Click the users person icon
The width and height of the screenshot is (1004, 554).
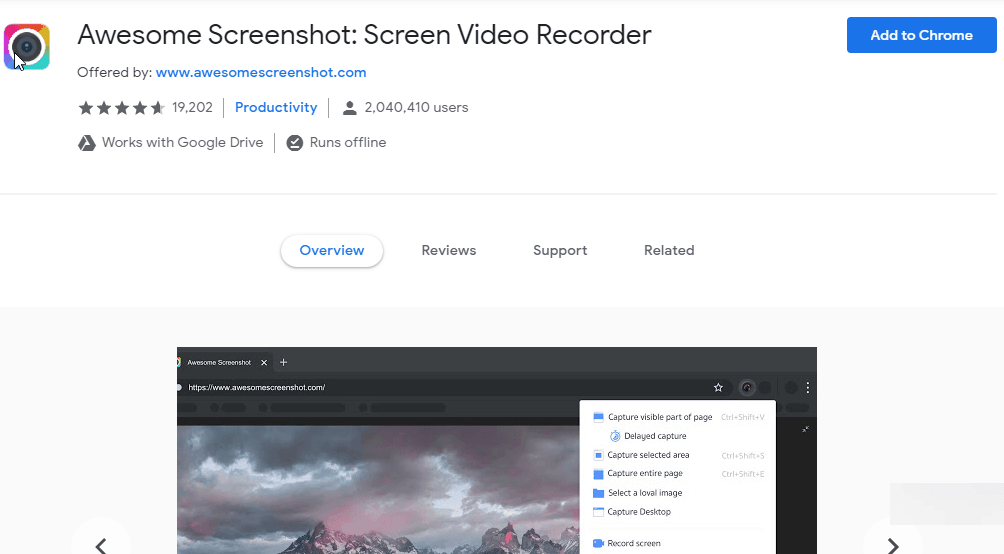[x=350, y=108]
